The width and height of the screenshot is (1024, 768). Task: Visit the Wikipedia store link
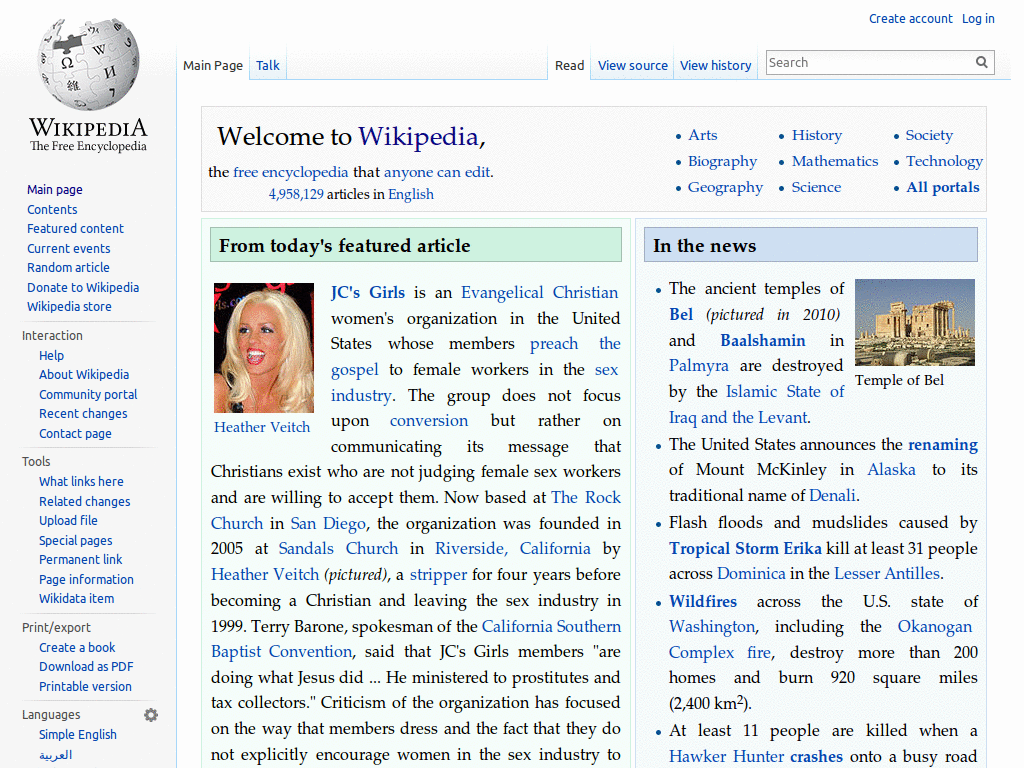(69, 306)
